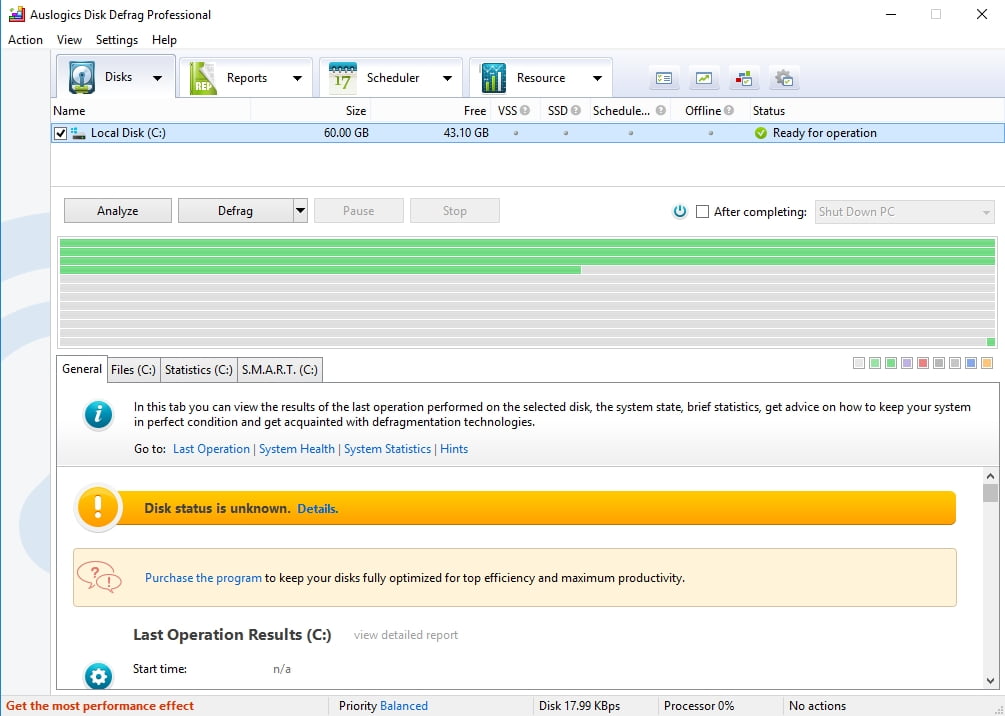Select the General tab
Image resolution: width=1005 pixels, height=716 pixels.
tap(82, 369)
